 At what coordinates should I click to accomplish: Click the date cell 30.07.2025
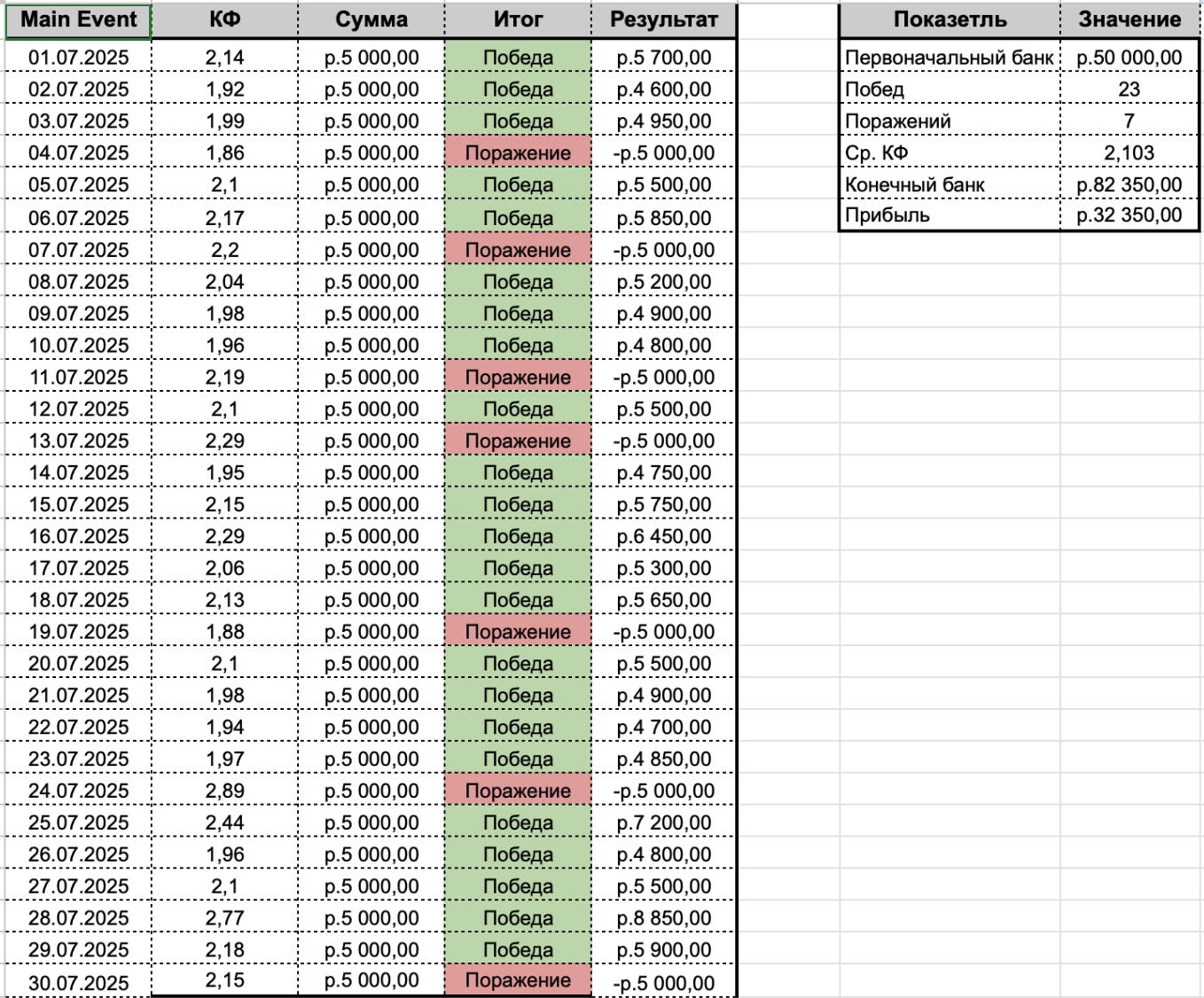(79, 983)
